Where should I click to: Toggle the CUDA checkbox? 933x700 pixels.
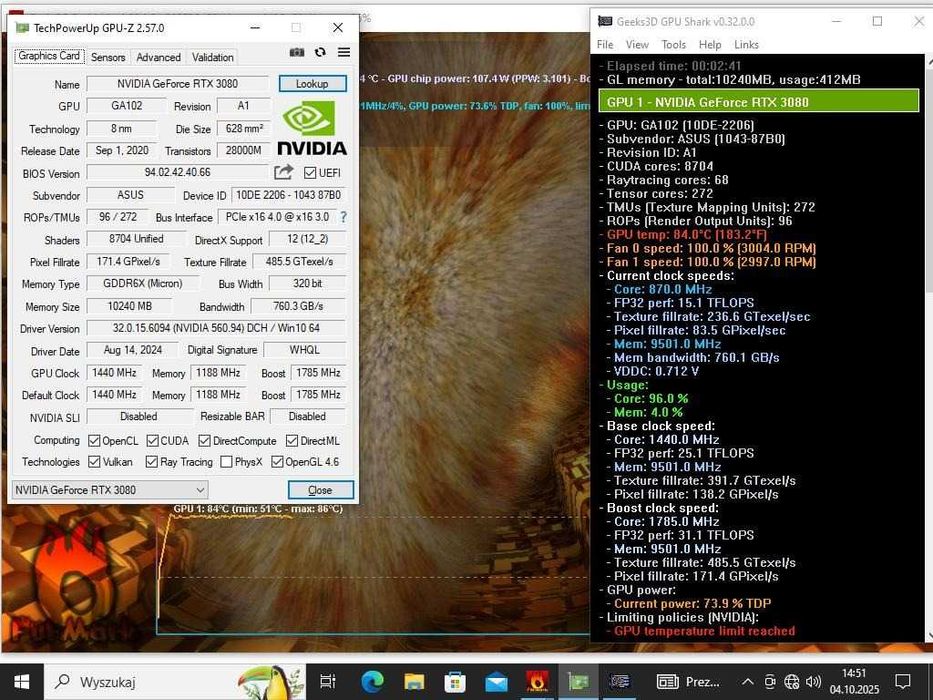click(x=152, y=440)
